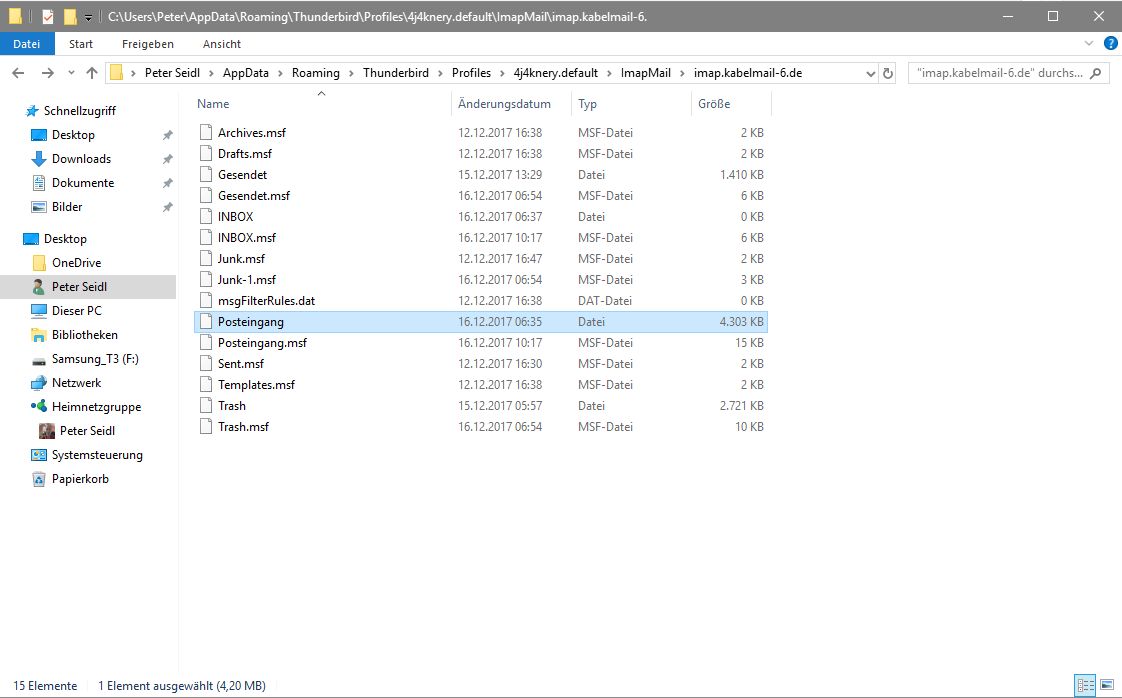
Task: Select the Trash file icon
Action: pos(206,406)
